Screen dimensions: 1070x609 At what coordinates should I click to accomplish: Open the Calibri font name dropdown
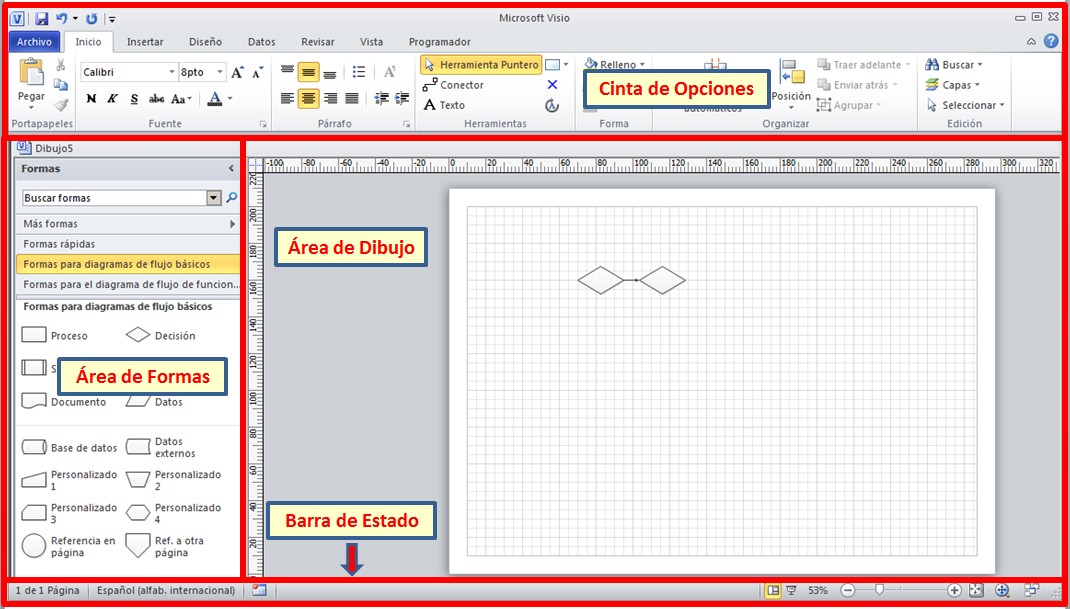pos(172,72)
